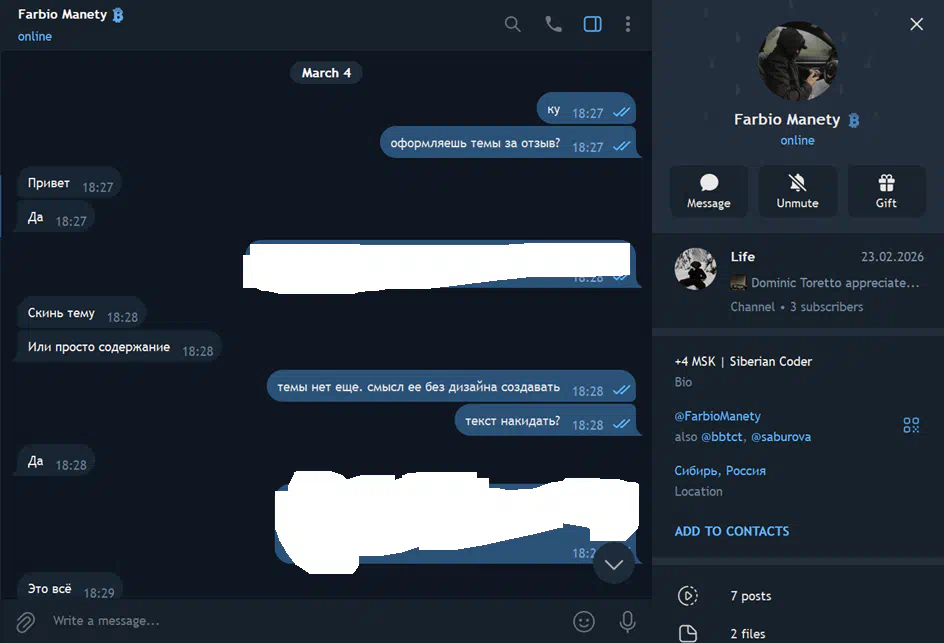
Task: Focus the Write a message input field
Action: click(301, 621)
